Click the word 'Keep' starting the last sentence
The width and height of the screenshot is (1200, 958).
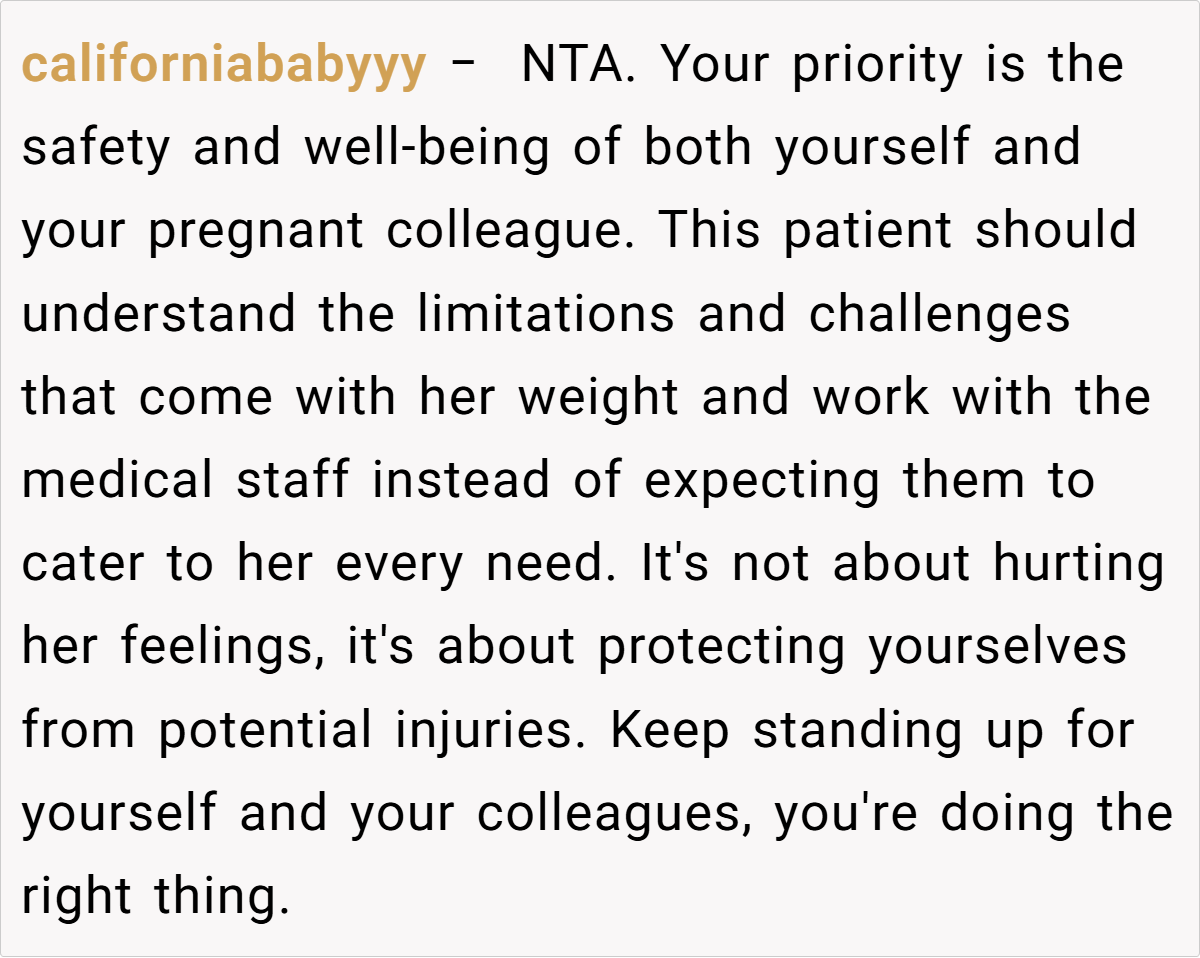point(670,730)
